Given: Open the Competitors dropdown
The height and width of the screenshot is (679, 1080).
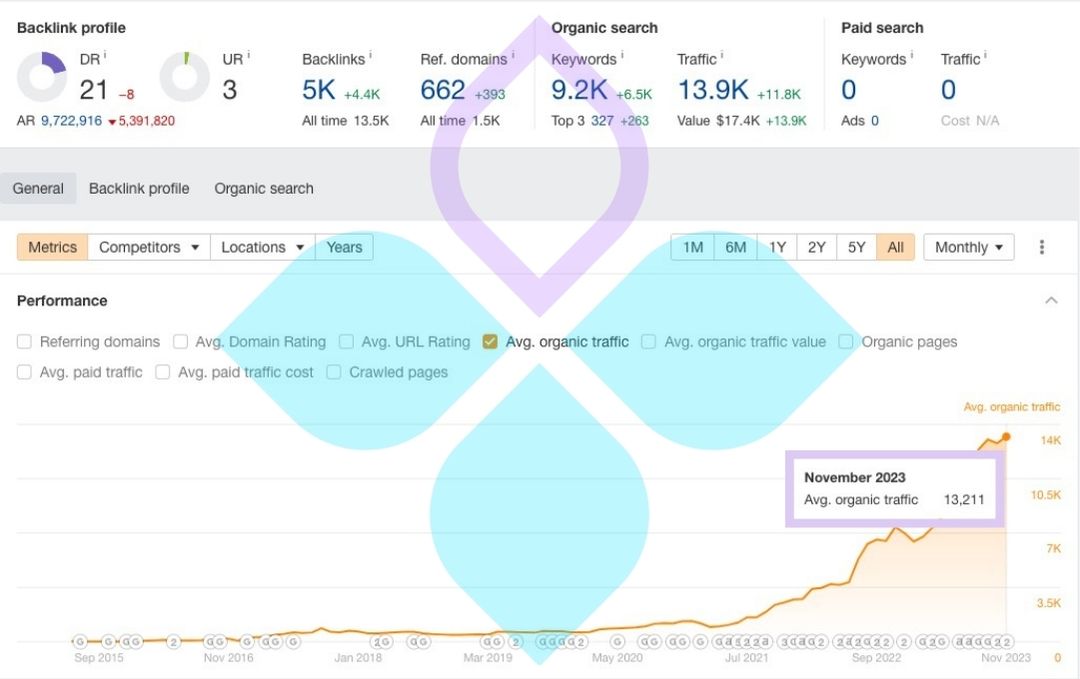Looking at the screenshot, I should (x=149, y=247).
